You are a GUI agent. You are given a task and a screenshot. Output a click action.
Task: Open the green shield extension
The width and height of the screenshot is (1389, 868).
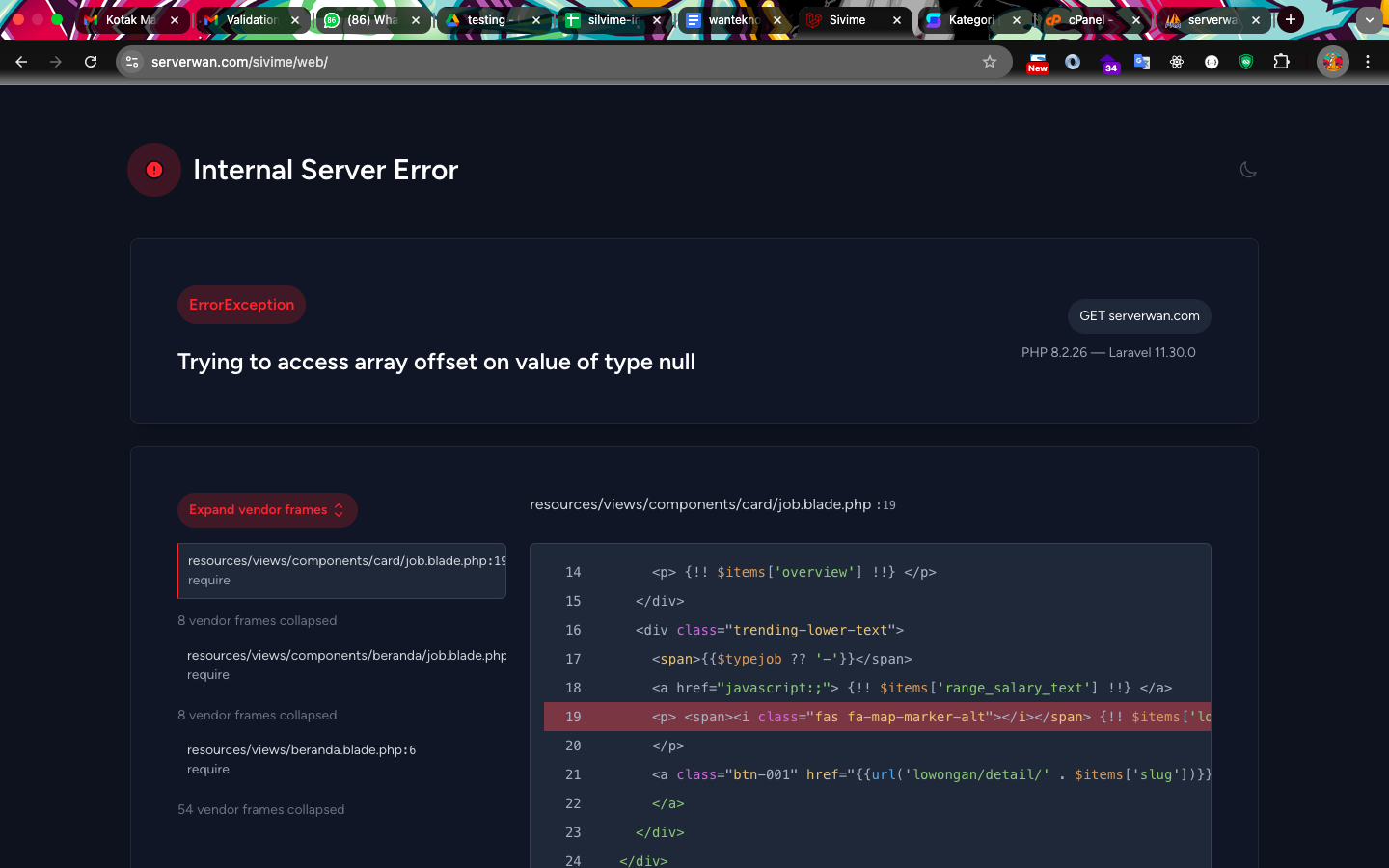coord(1246,62)
